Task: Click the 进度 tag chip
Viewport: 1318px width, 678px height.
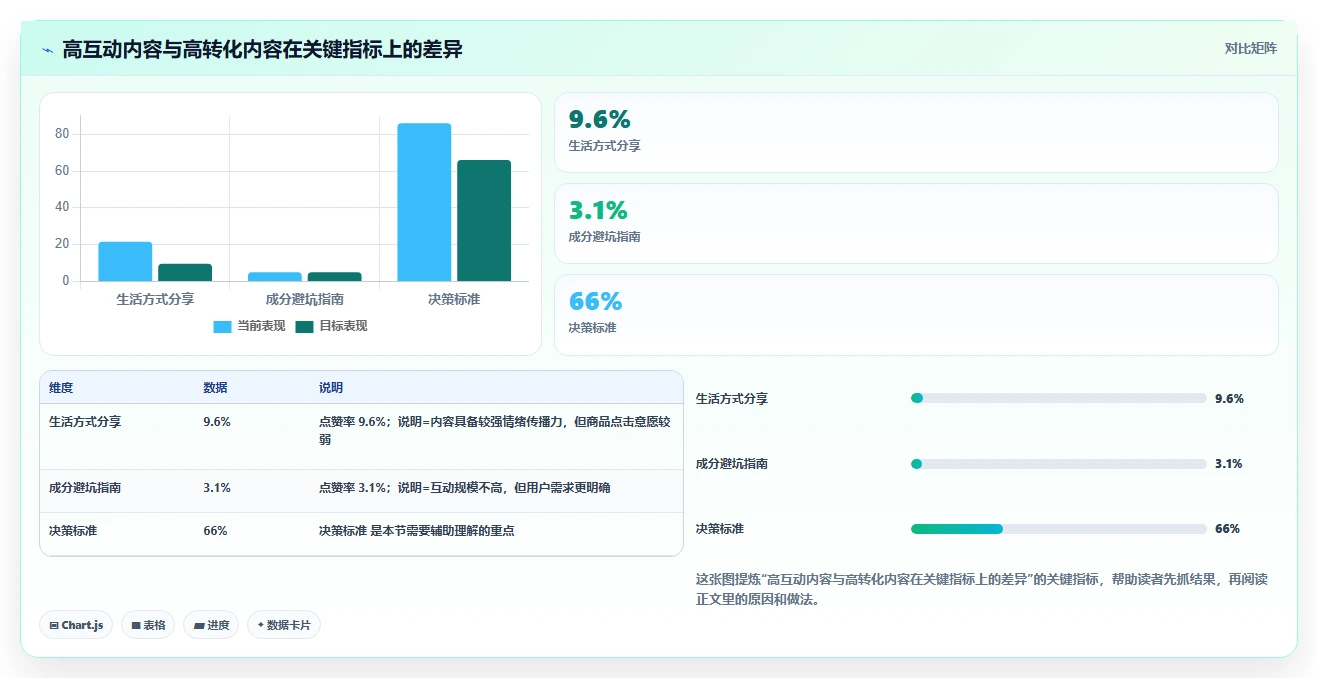Action: pos(211,625)
